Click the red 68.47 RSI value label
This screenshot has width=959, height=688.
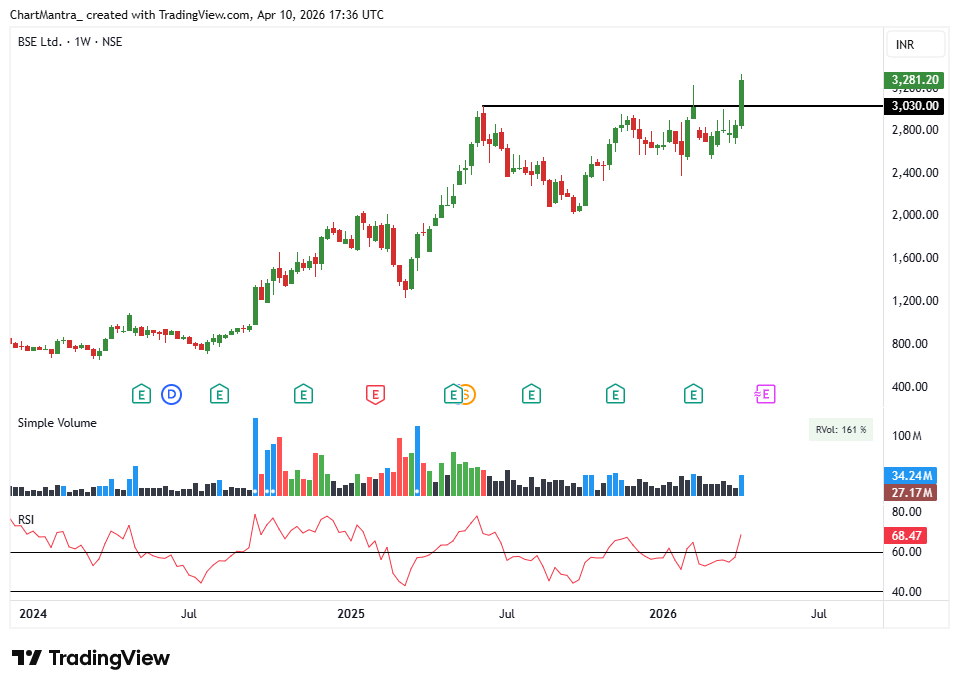click(905, 535)
